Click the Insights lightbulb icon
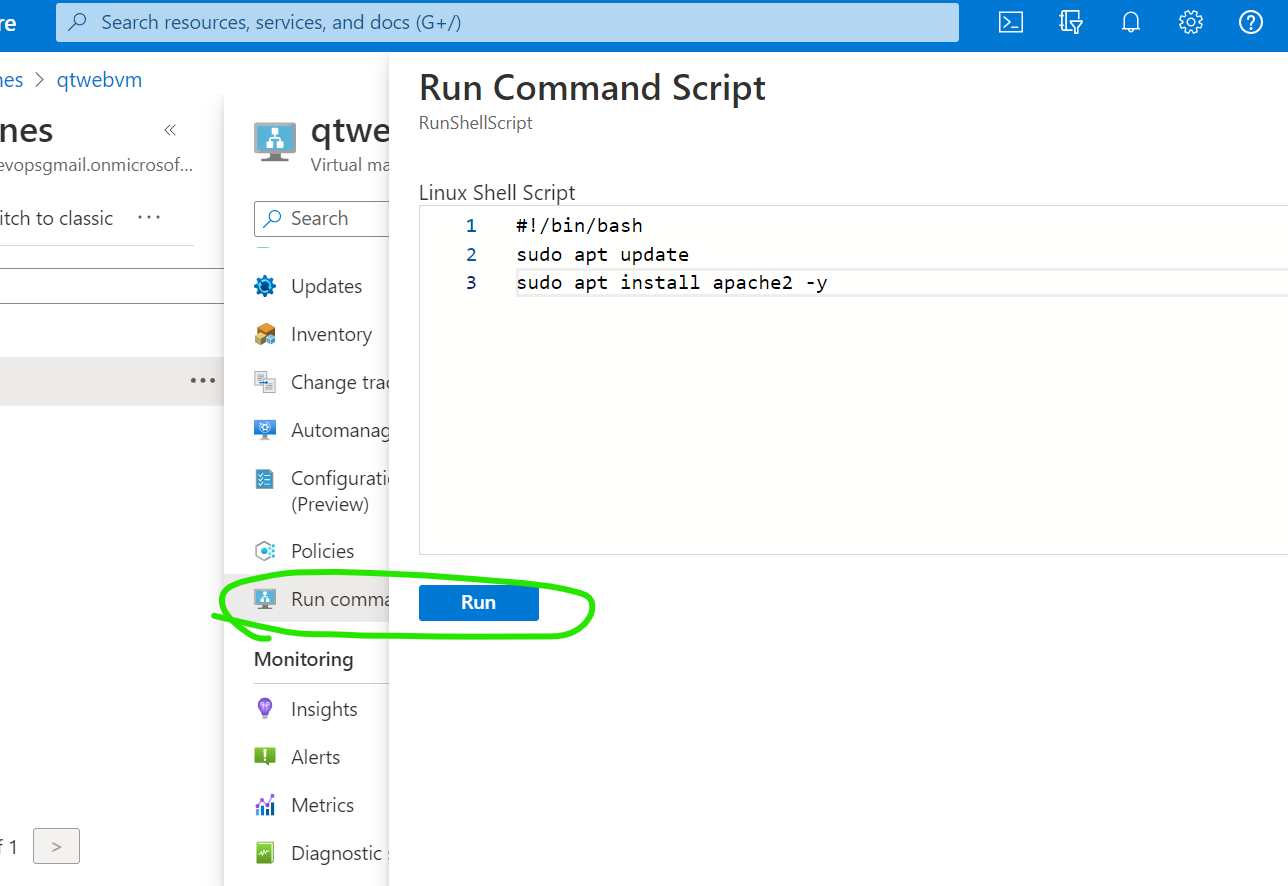 tap(265, 709)
